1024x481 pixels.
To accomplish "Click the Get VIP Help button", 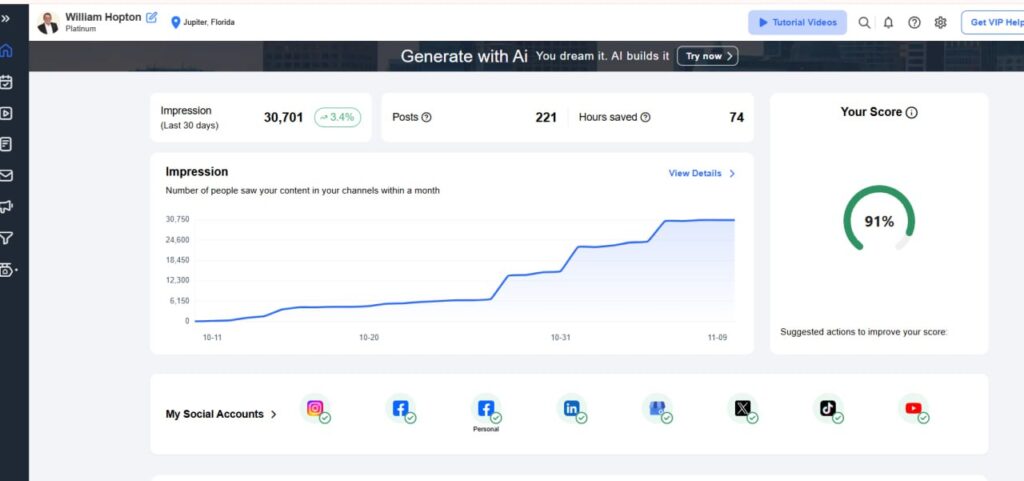I will tap(994, 22).
